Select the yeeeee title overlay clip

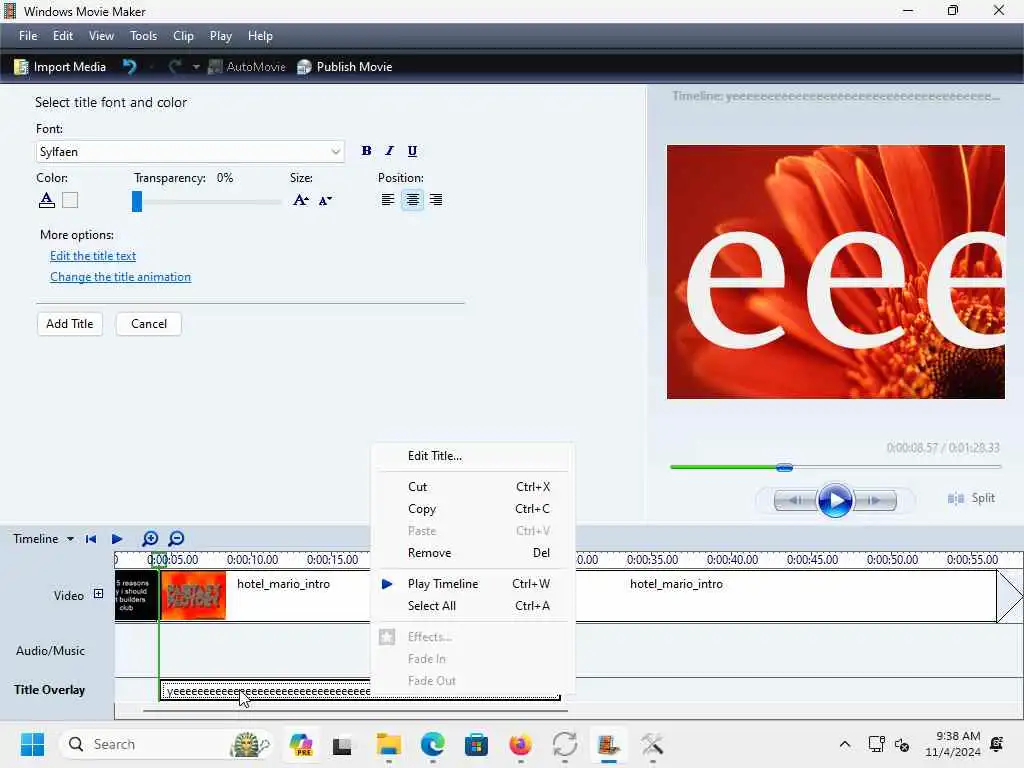pyautogui.click(x=265, y=691)
